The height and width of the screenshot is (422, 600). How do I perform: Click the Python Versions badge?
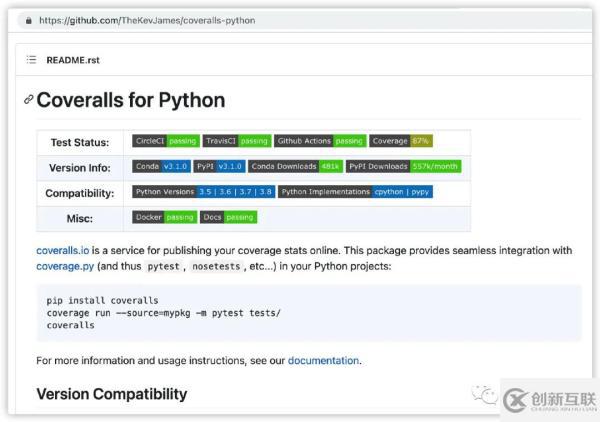(204, 192)
